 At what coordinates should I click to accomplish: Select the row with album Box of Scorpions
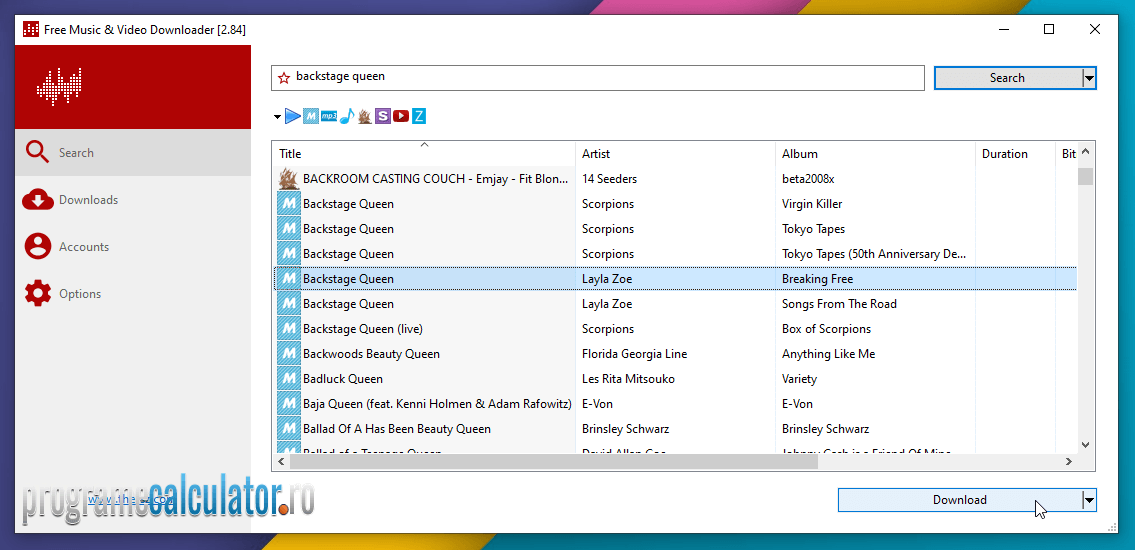click(x=675, y=329)
